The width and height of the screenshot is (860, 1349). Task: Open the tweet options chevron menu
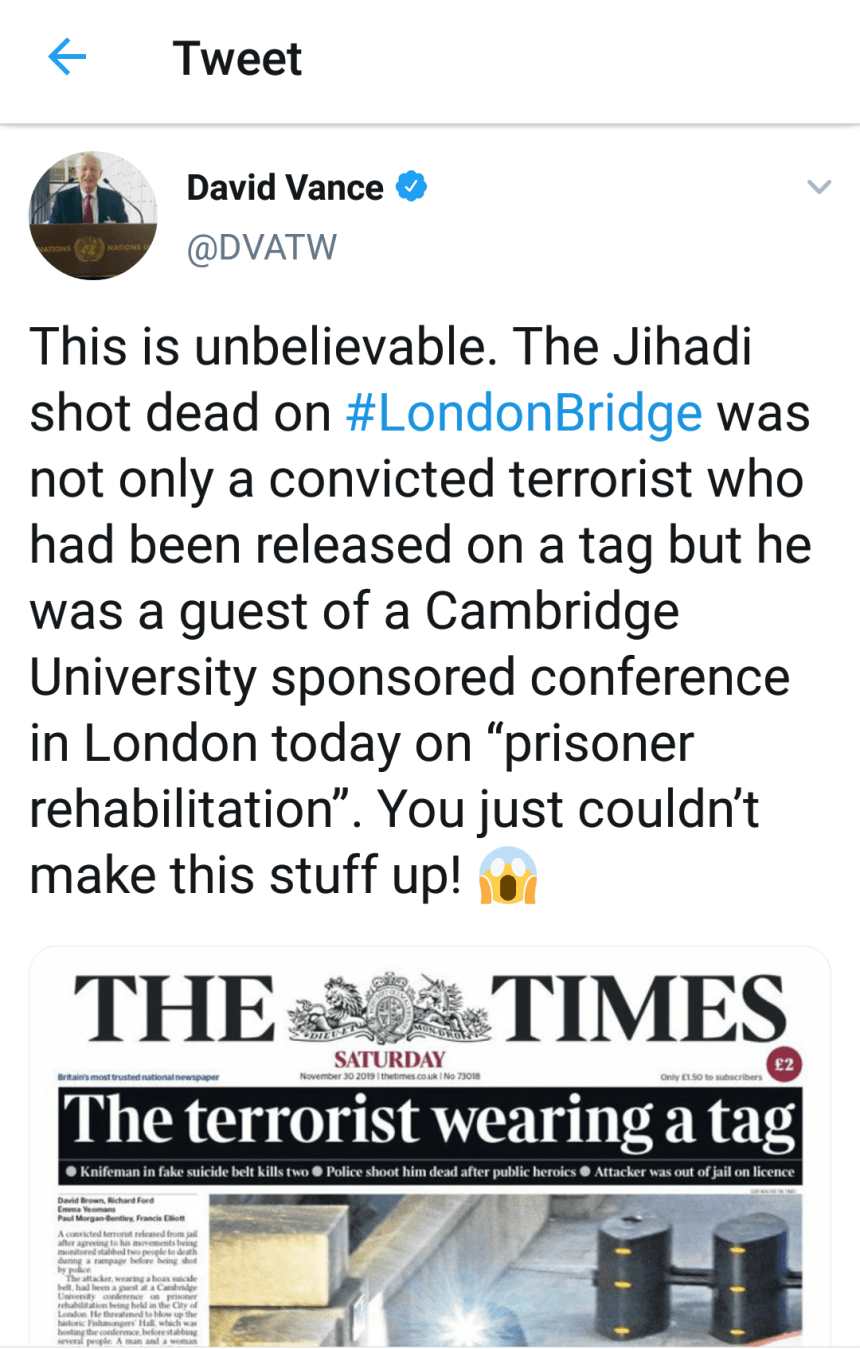point(819,187)
